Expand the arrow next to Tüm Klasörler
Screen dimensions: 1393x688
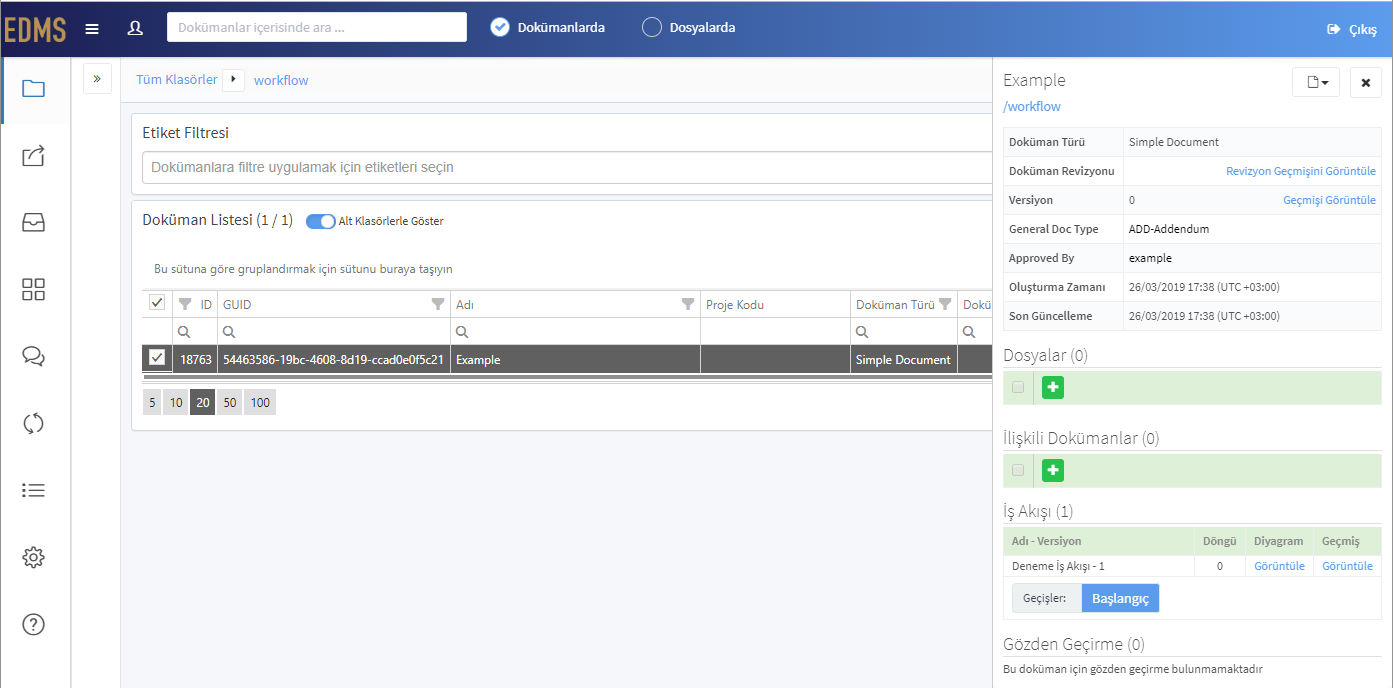click(x=233, y=79)
